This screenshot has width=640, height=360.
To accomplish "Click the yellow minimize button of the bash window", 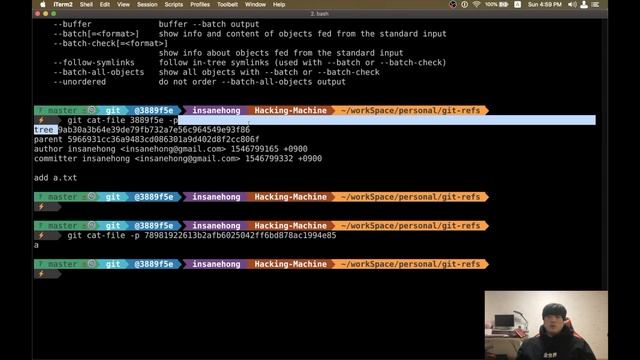I will [45, 13].
